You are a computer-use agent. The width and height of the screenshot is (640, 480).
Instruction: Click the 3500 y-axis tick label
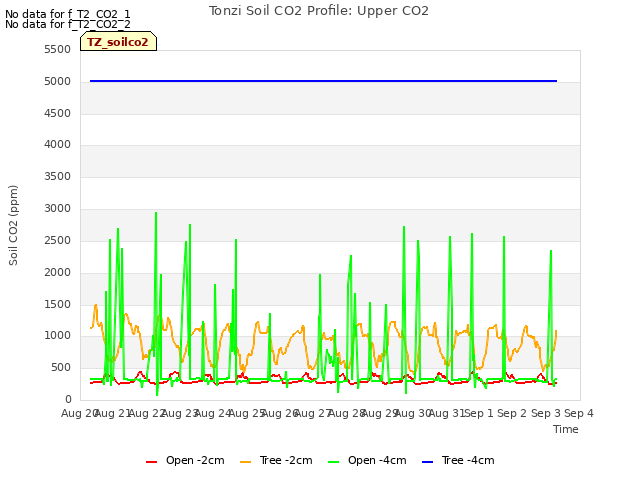click(58, 176)
